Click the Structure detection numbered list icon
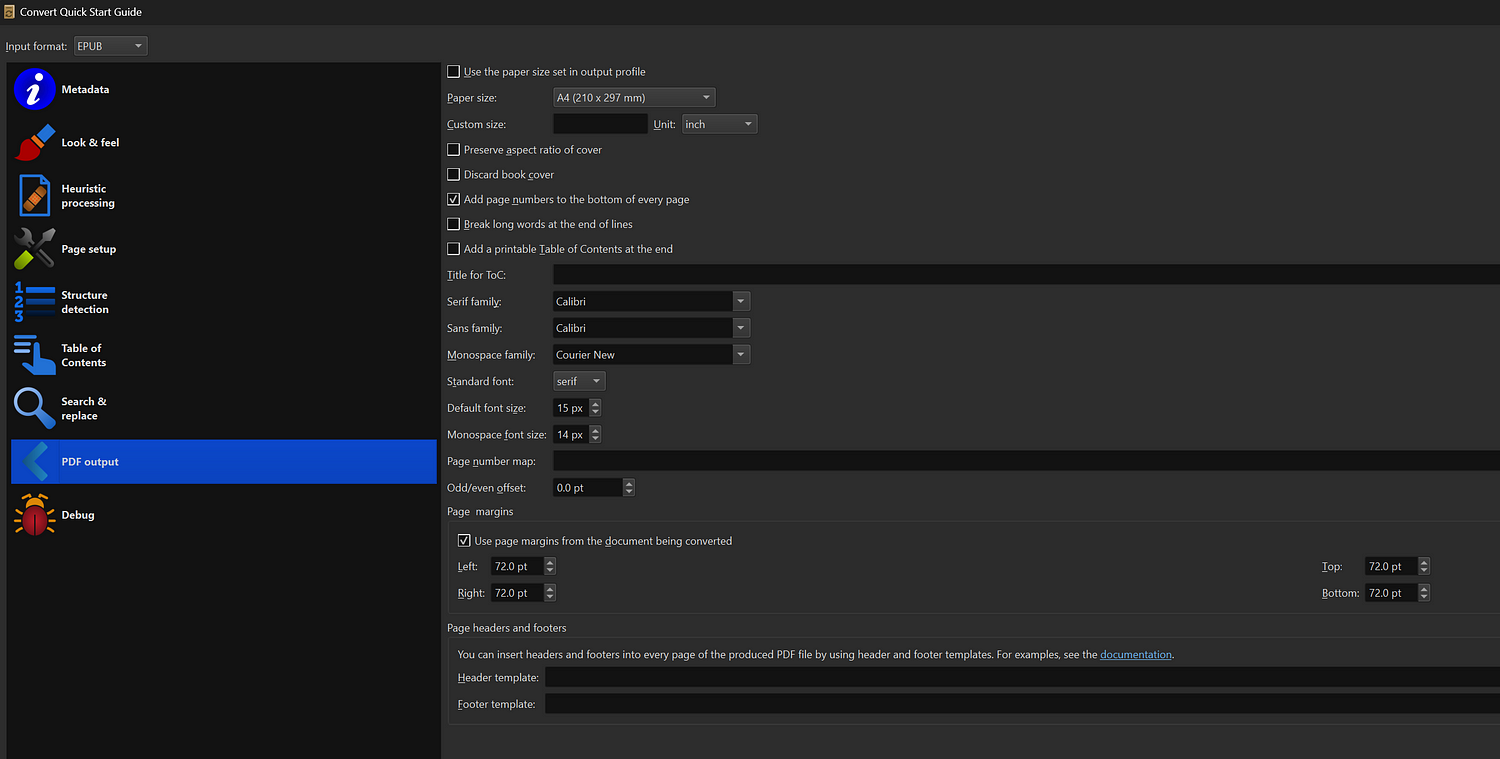 34,302
